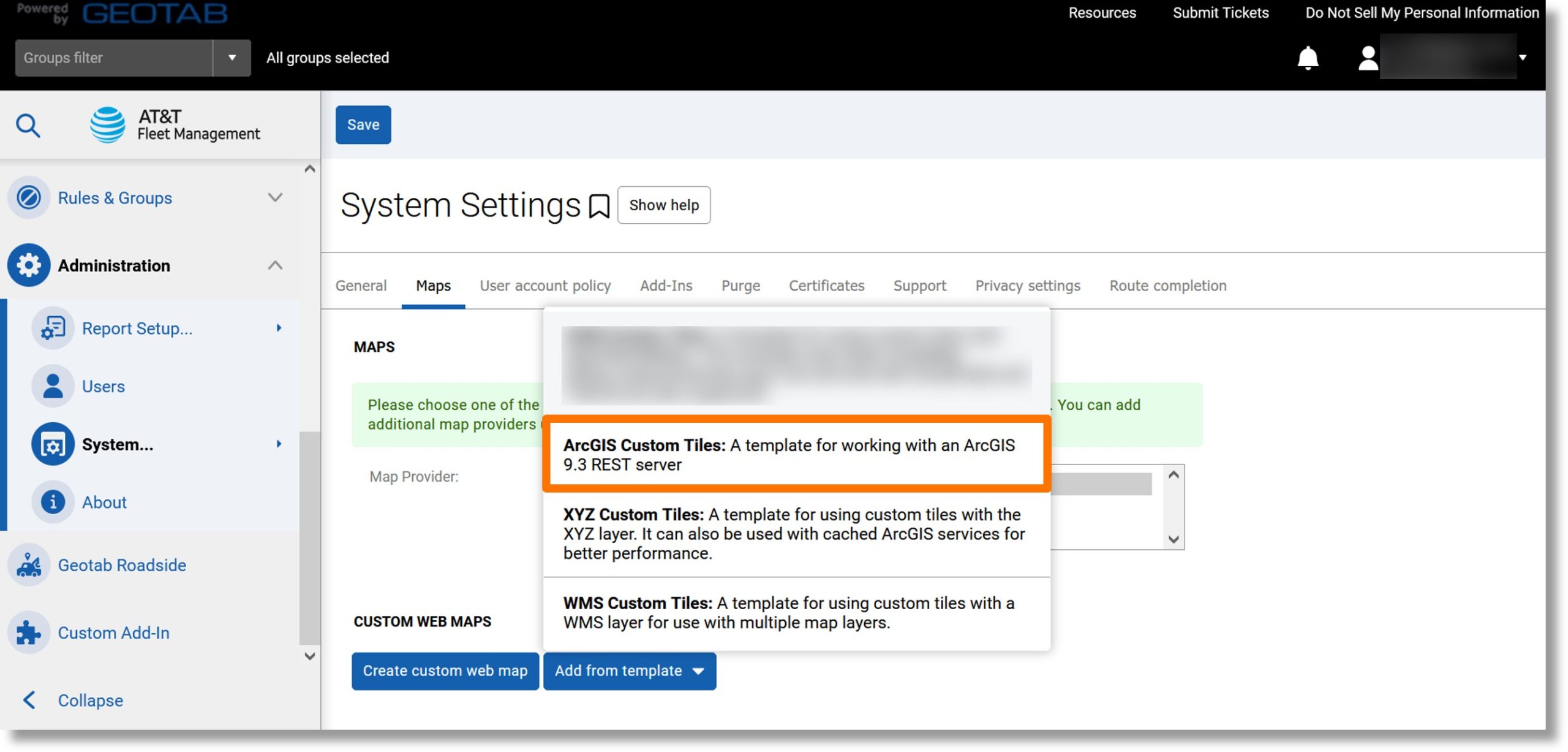Open Geotab Roadside in the sidebar

122,565
